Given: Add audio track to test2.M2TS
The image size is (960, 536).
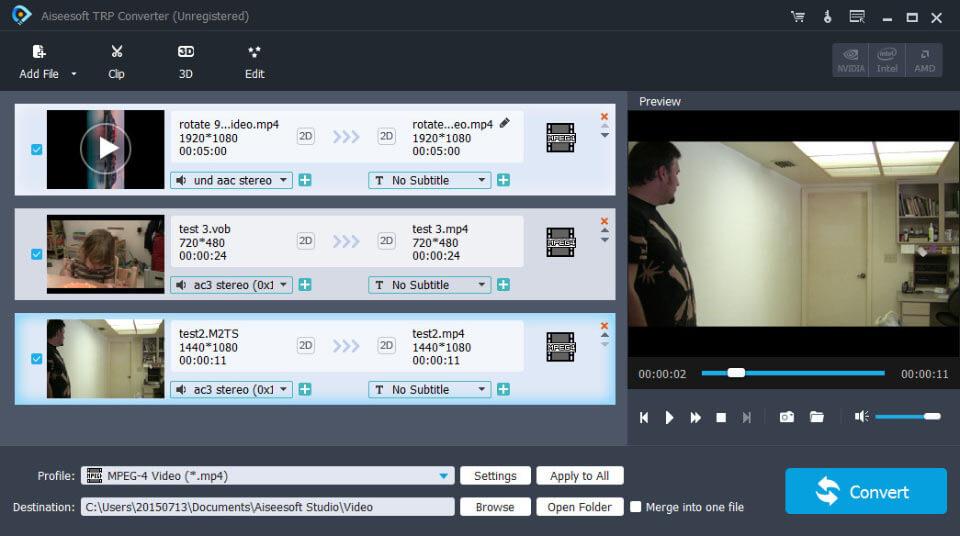Looking at the screenshot, I should click(x=305, y=390).
